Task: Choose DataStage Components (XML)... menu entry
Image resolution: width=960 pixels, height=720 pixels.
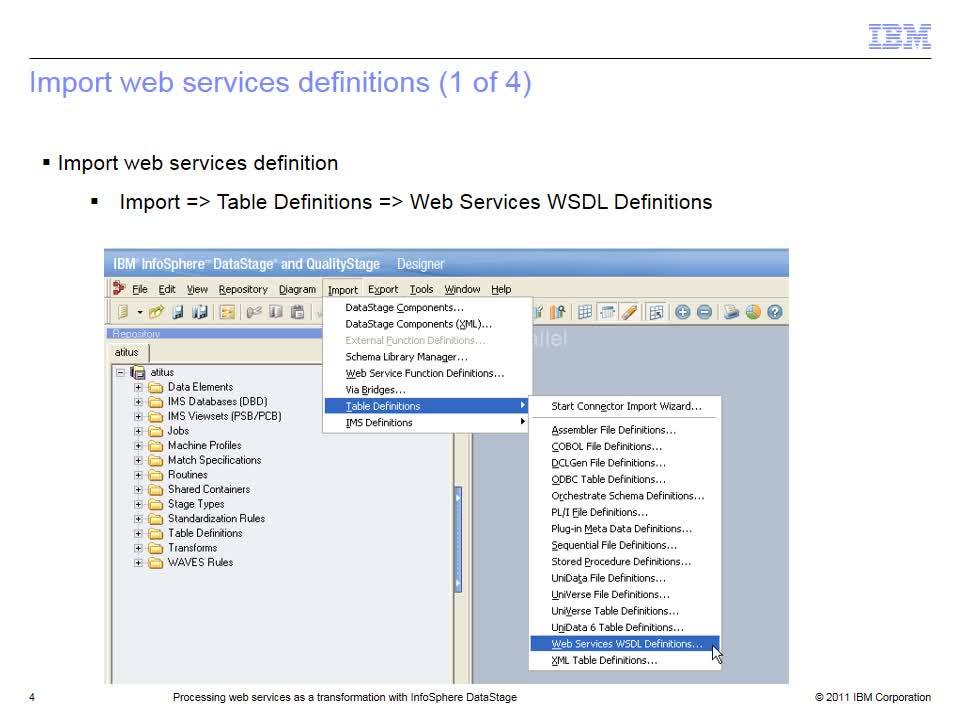Action: pos(427,324)
